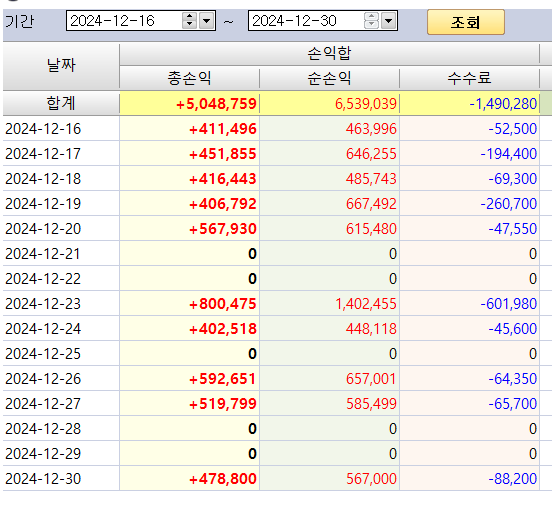
Task: Click 순손익 value 615,480
Action: (x=371, y=229)
